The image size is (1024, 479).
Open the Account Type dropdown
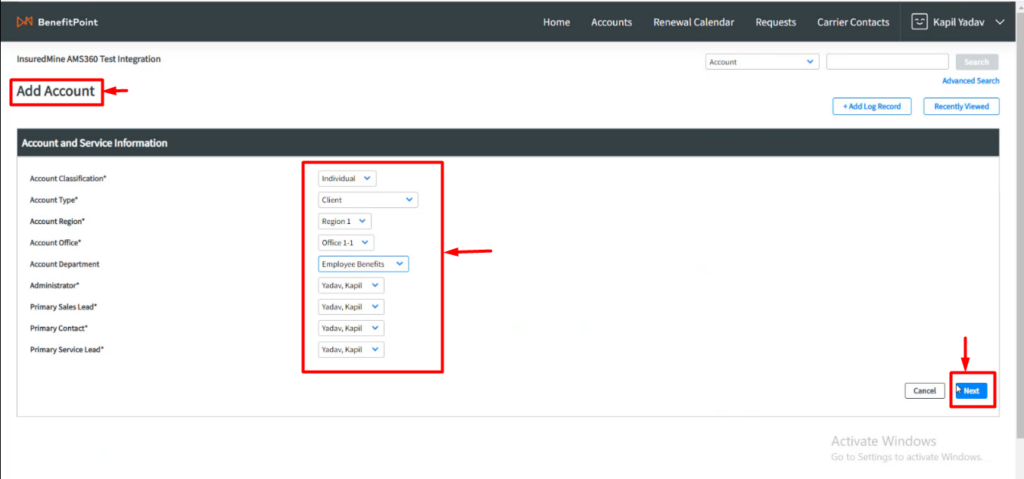(x=367, y=200)
